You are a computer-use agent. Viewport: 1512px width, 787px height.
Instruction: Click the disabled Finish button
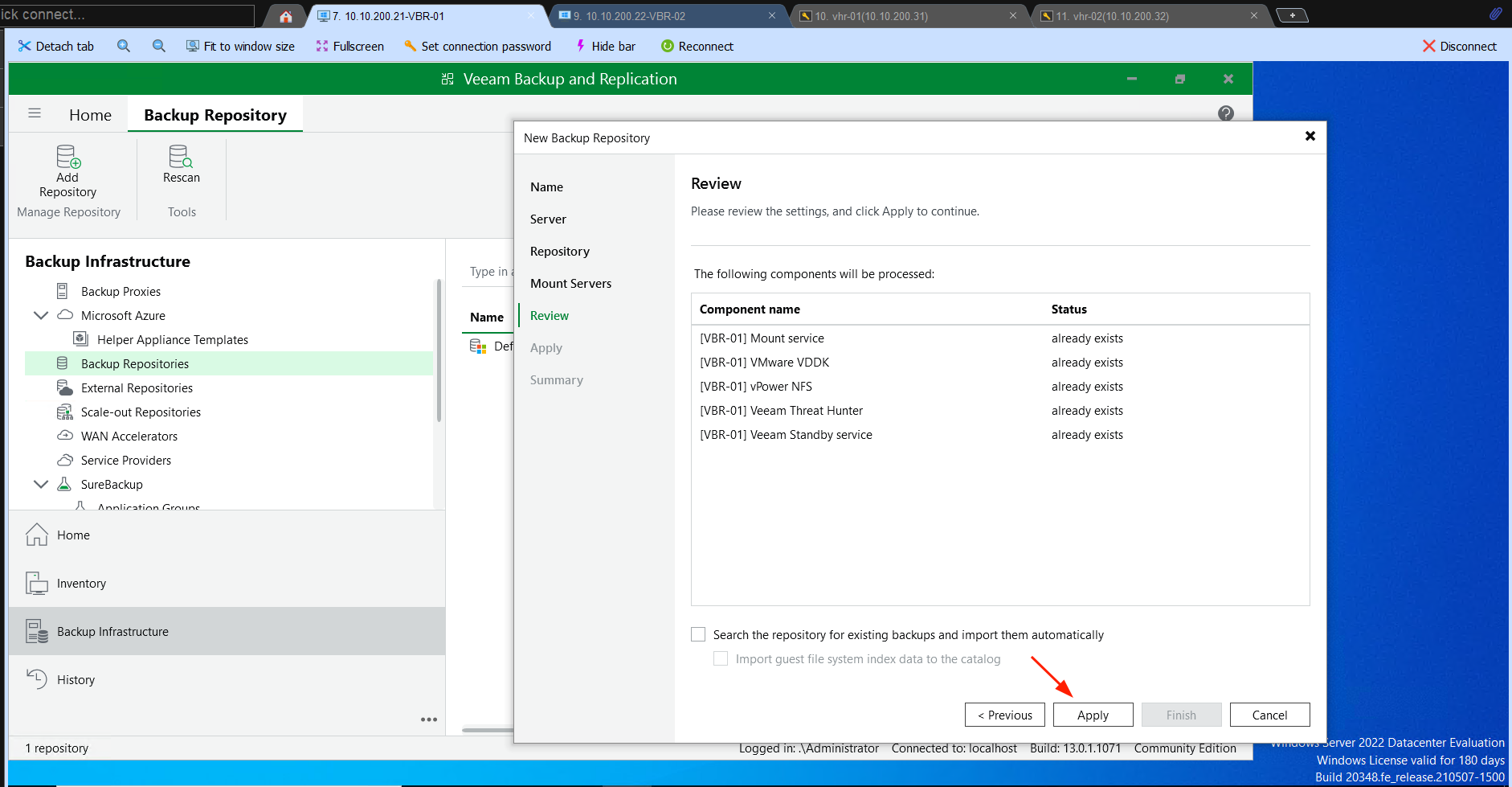[x=1182, y=715]
